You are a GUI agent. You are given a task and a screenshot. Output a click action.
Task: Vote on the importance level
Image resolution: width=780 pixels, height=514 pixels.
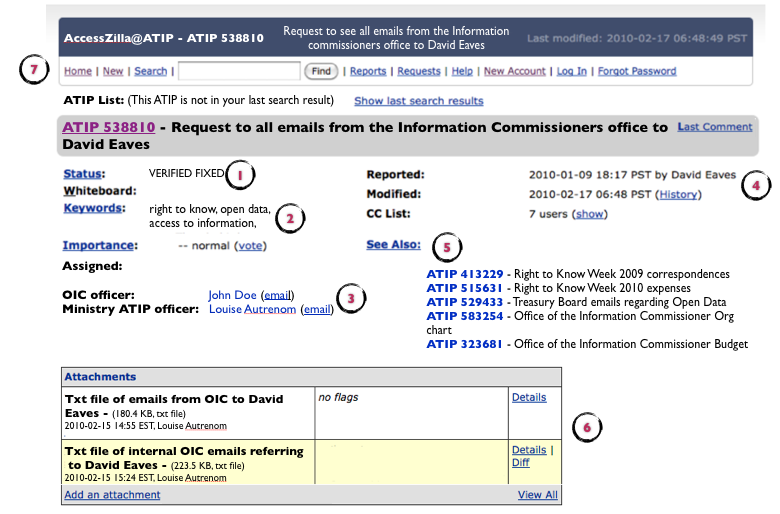tap(250, 245)
